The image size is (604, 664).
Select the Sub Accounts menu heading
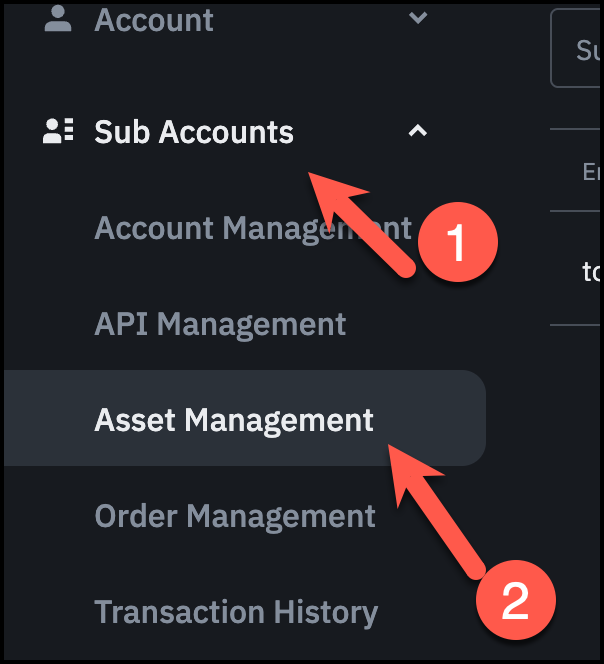coord(194,132)
